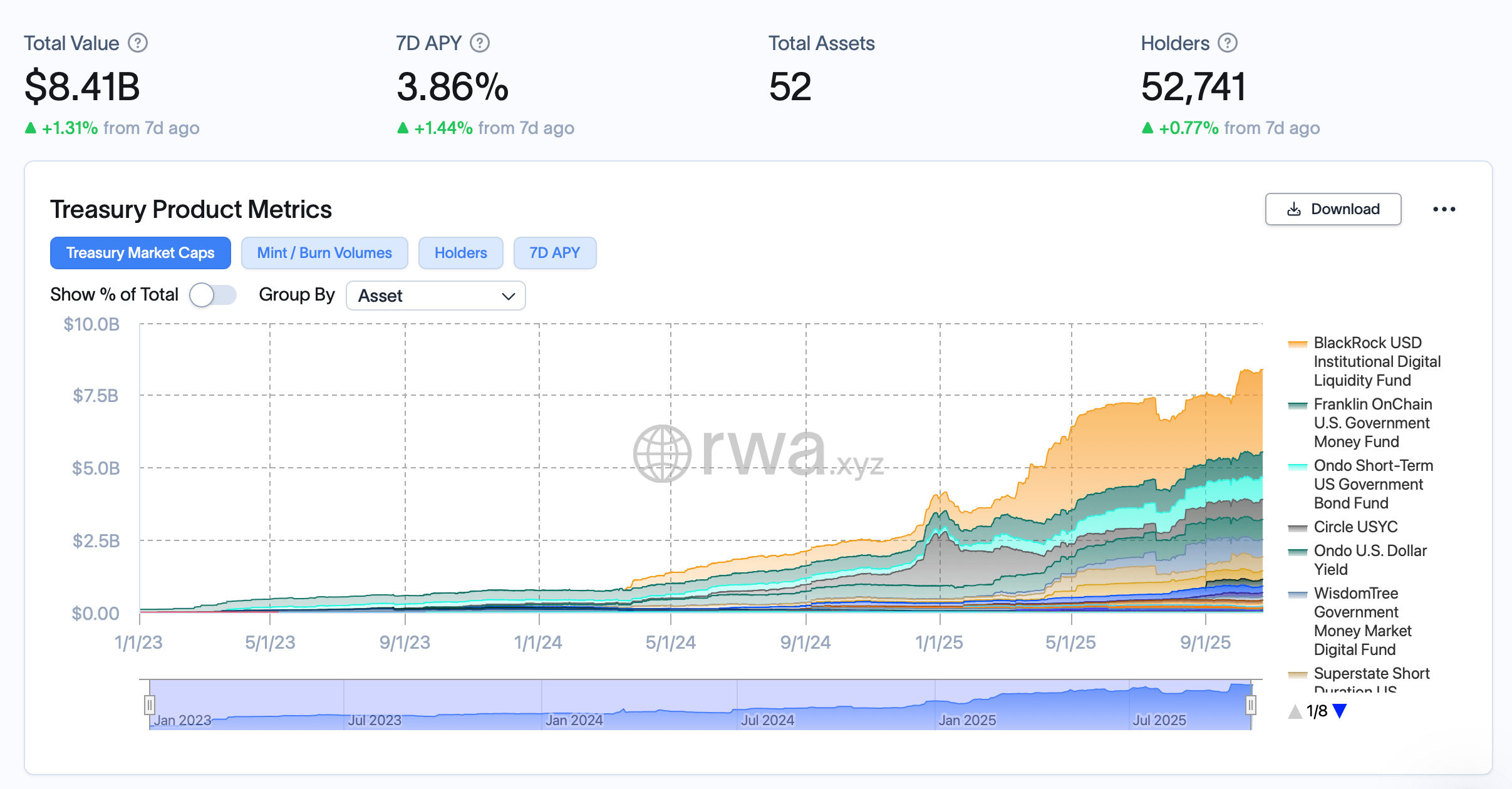Viewport: 1512px width, 789px height.
Task: Click the right handle of the timeline range slider
Action: click(1250, 705)
